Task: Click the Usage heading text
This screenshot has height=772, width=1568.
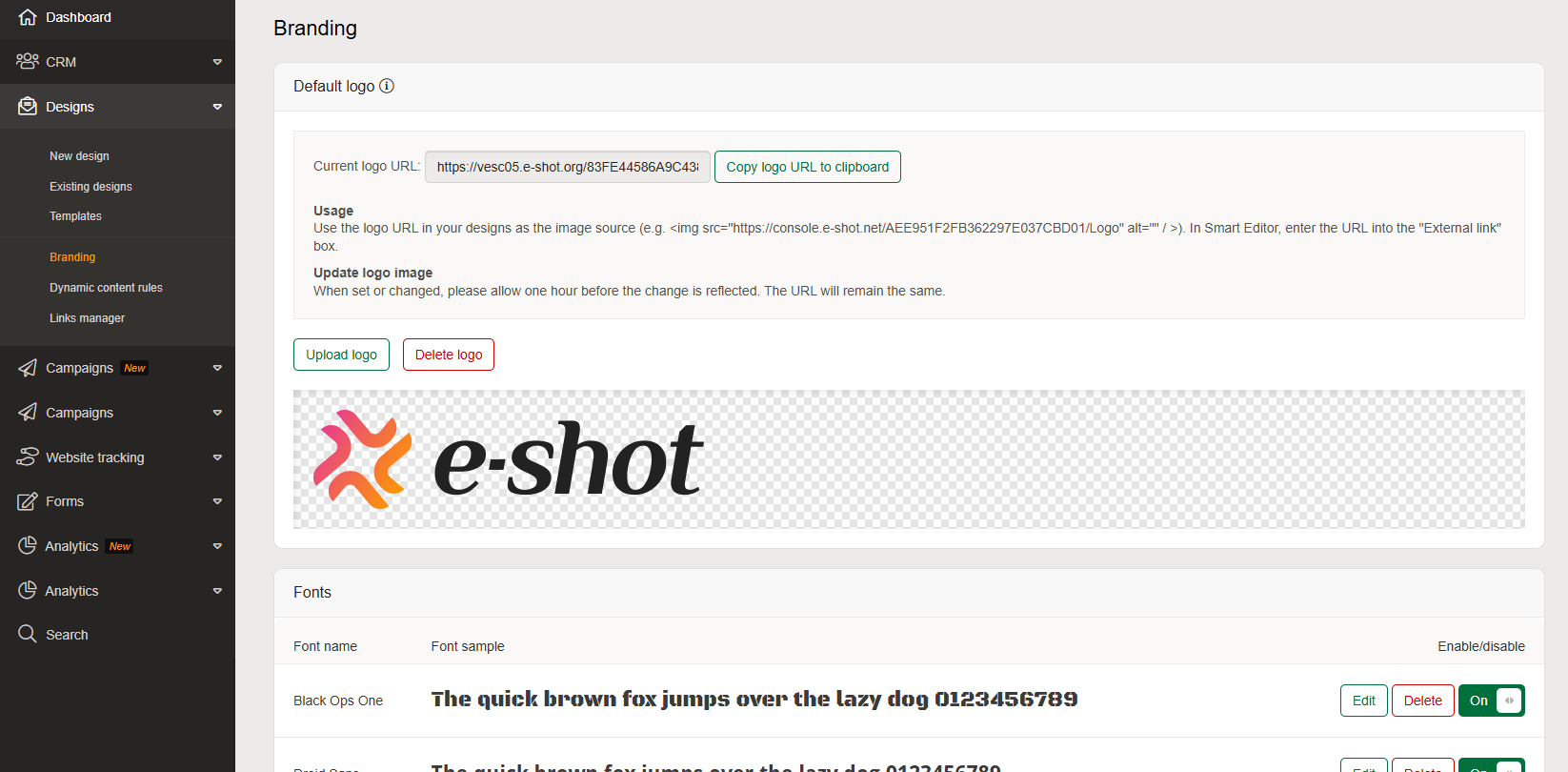Action: [333, 211]
